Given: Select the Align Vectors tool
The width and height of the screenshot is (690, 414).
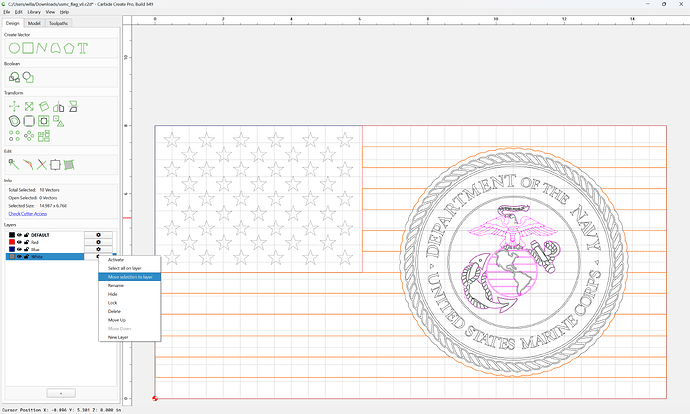Looking at the screenshot, I should tap(44, 121).
